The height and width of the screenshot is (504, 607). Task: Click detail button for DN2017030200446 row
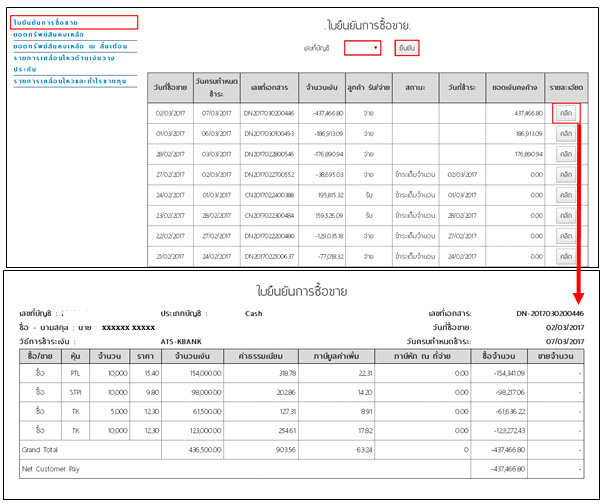[566, 113]
